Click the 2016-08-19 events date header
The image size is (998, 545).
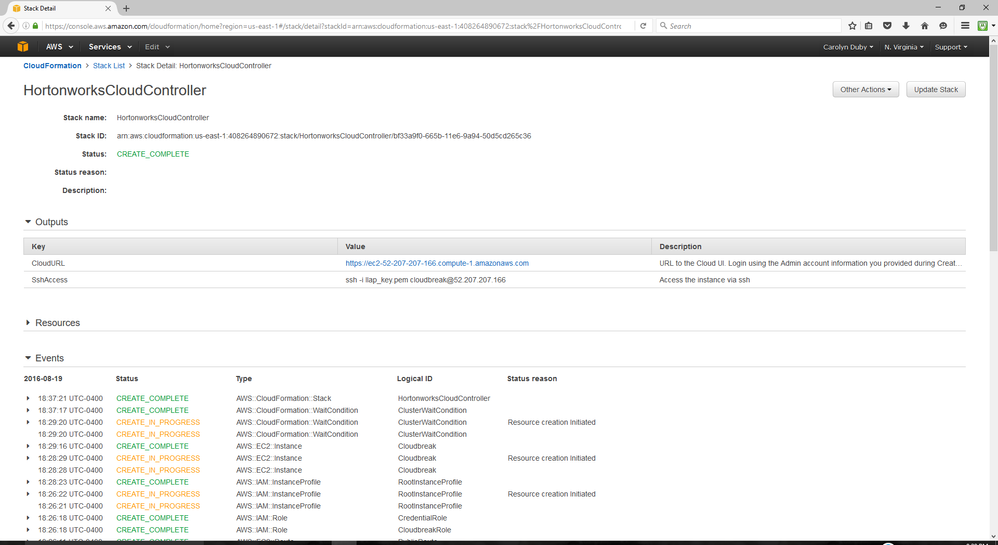43,379
